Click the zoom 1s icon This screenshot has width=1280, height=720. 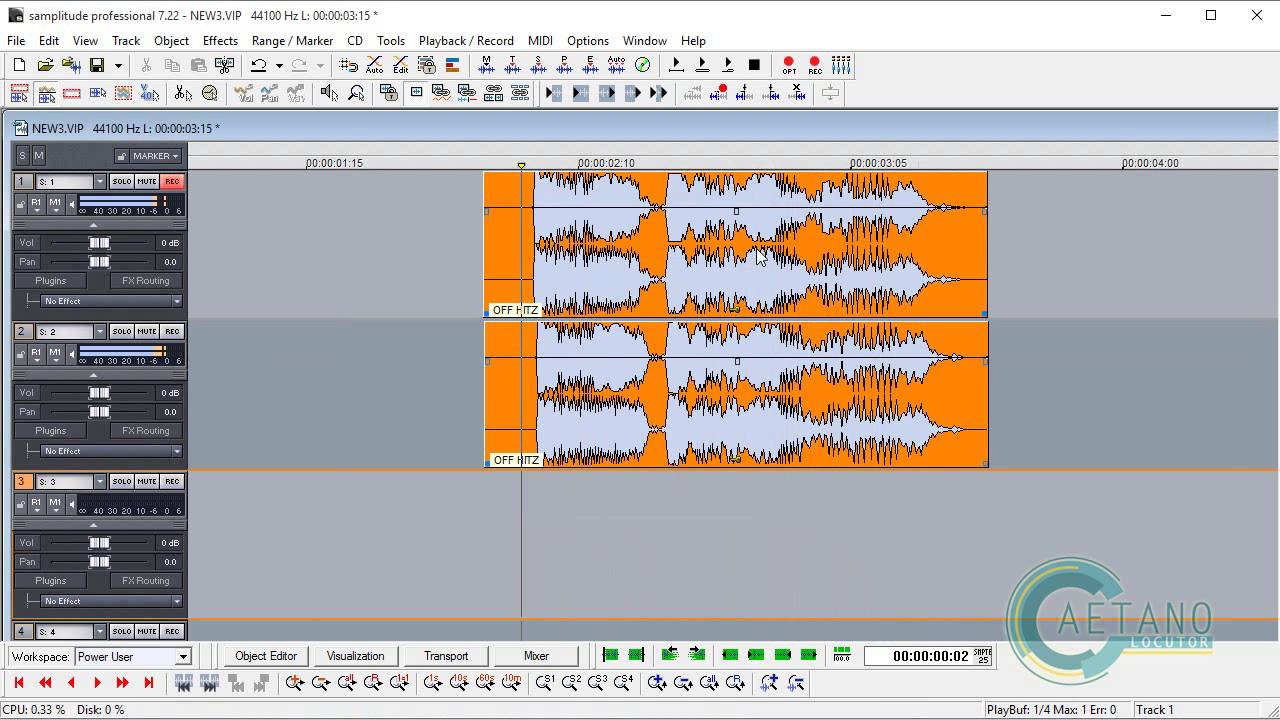coord(432,683)
